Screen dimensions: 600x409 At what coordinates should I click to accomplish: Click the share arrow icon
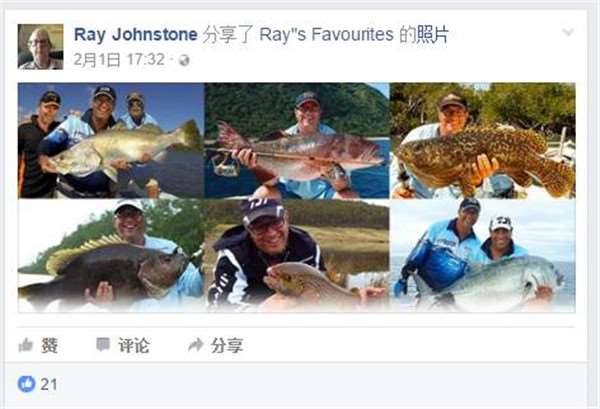[x=196, y=345]
